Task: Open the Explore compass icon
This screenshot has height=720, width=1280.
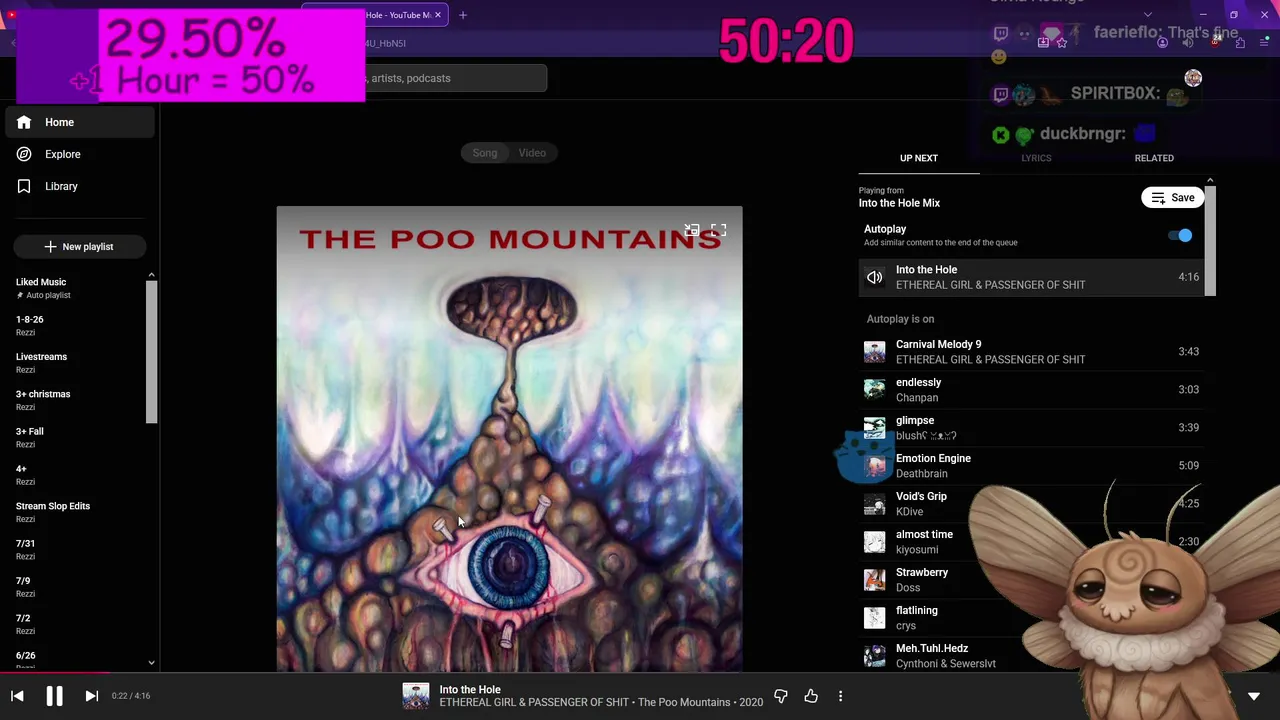Action: pyautogui.click(x=24, y=154)
